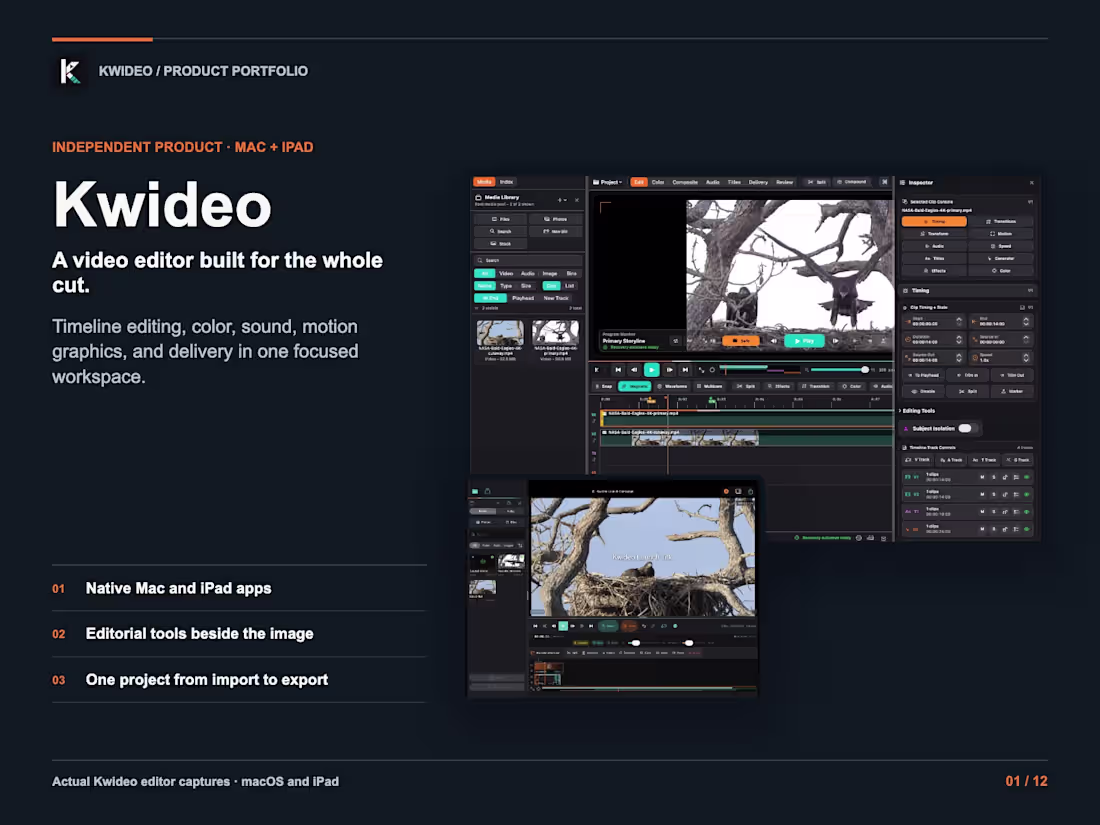Viewport: 1100px width, 825px height.
Task: Collapse the Timing section header in Inspector
Action: pyautogui.click(x=968, y=290)
